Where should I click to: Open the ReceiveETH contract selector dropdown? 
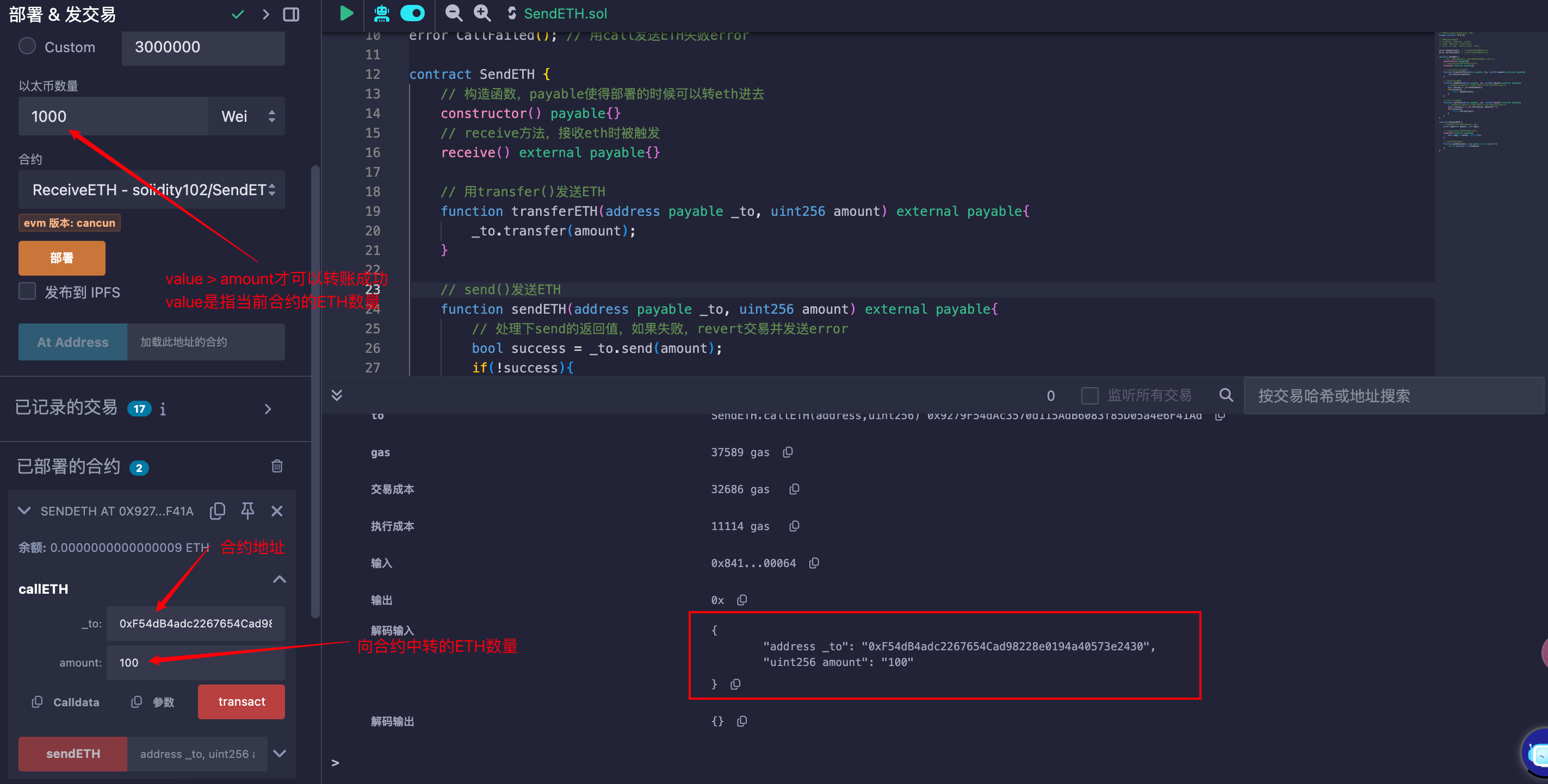click(151, 190)
